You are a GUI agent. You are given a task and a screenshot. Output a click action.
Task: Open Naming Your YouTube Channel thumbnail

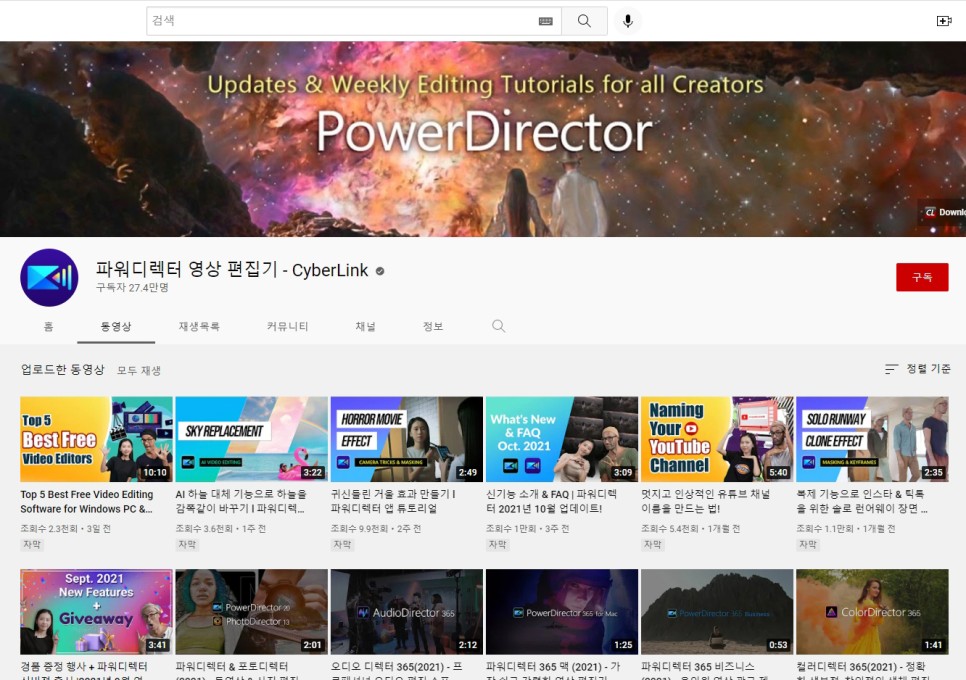coord(717,439)
